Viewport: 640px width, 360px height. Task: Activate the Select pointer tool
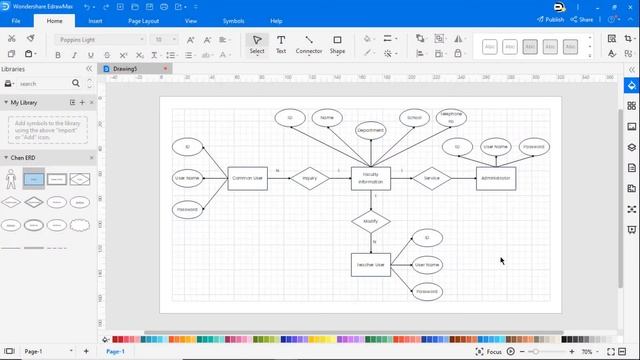tap(257, 44)
